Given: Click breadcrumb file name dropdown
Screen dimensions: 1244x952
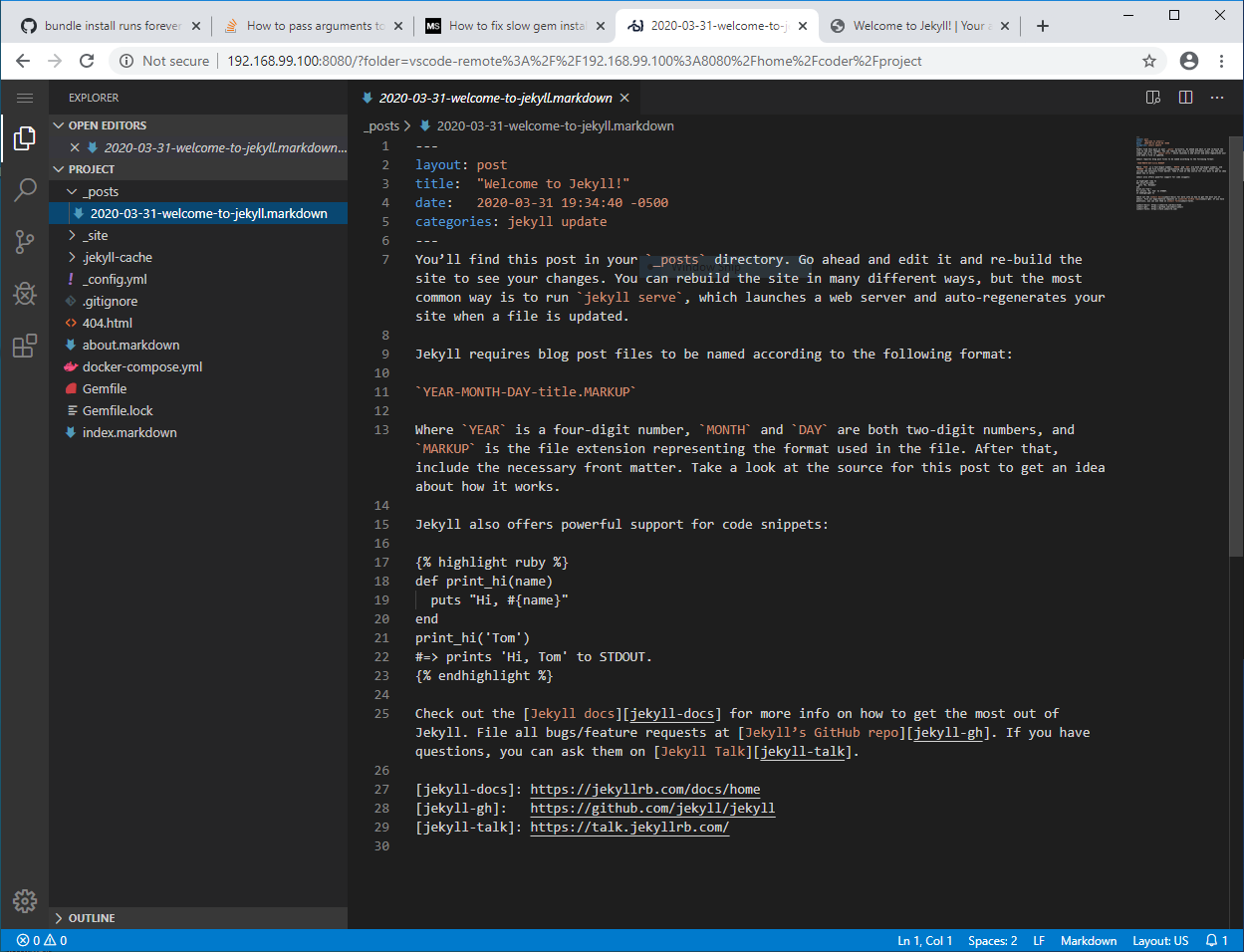Looking at the screenshot, I should point(555,126).
